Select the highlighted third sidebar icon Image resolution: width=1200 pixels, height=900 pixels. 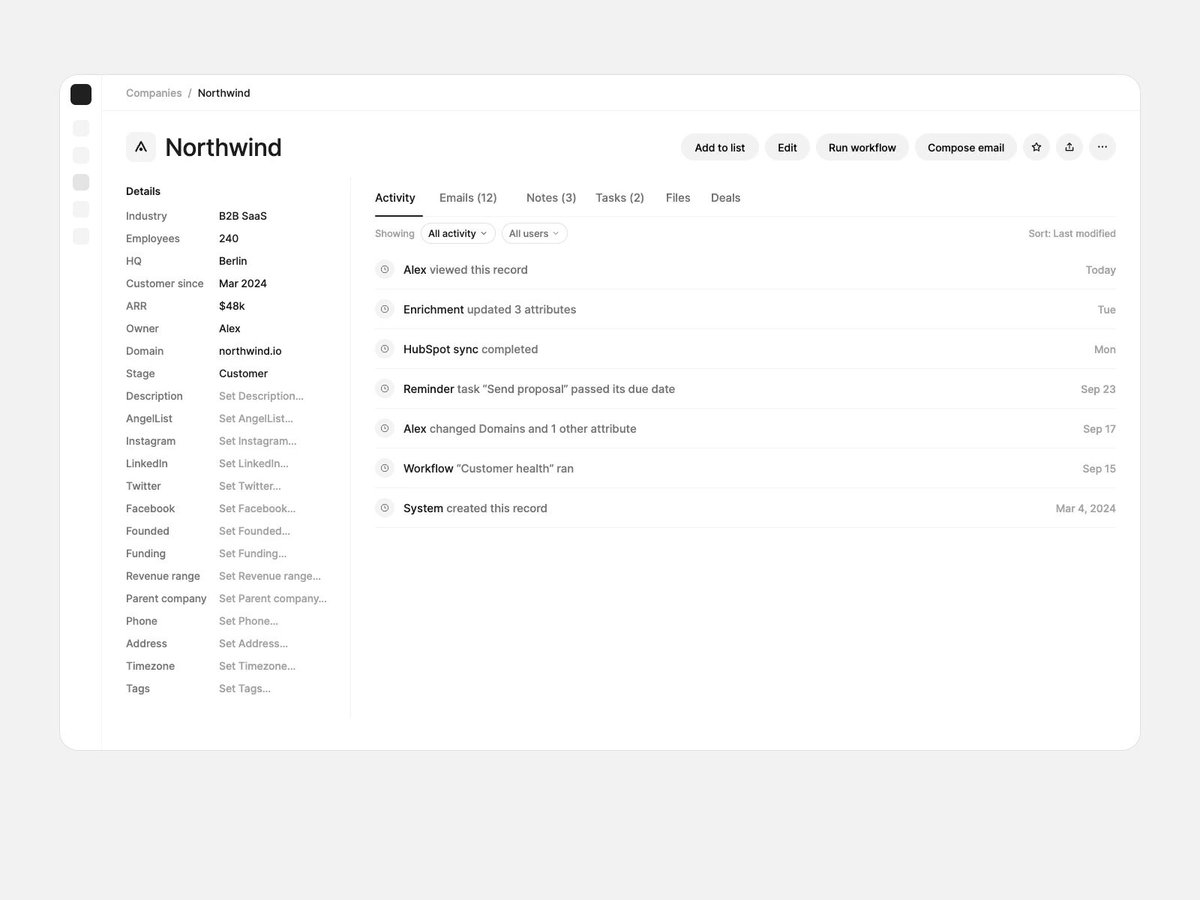81,182
